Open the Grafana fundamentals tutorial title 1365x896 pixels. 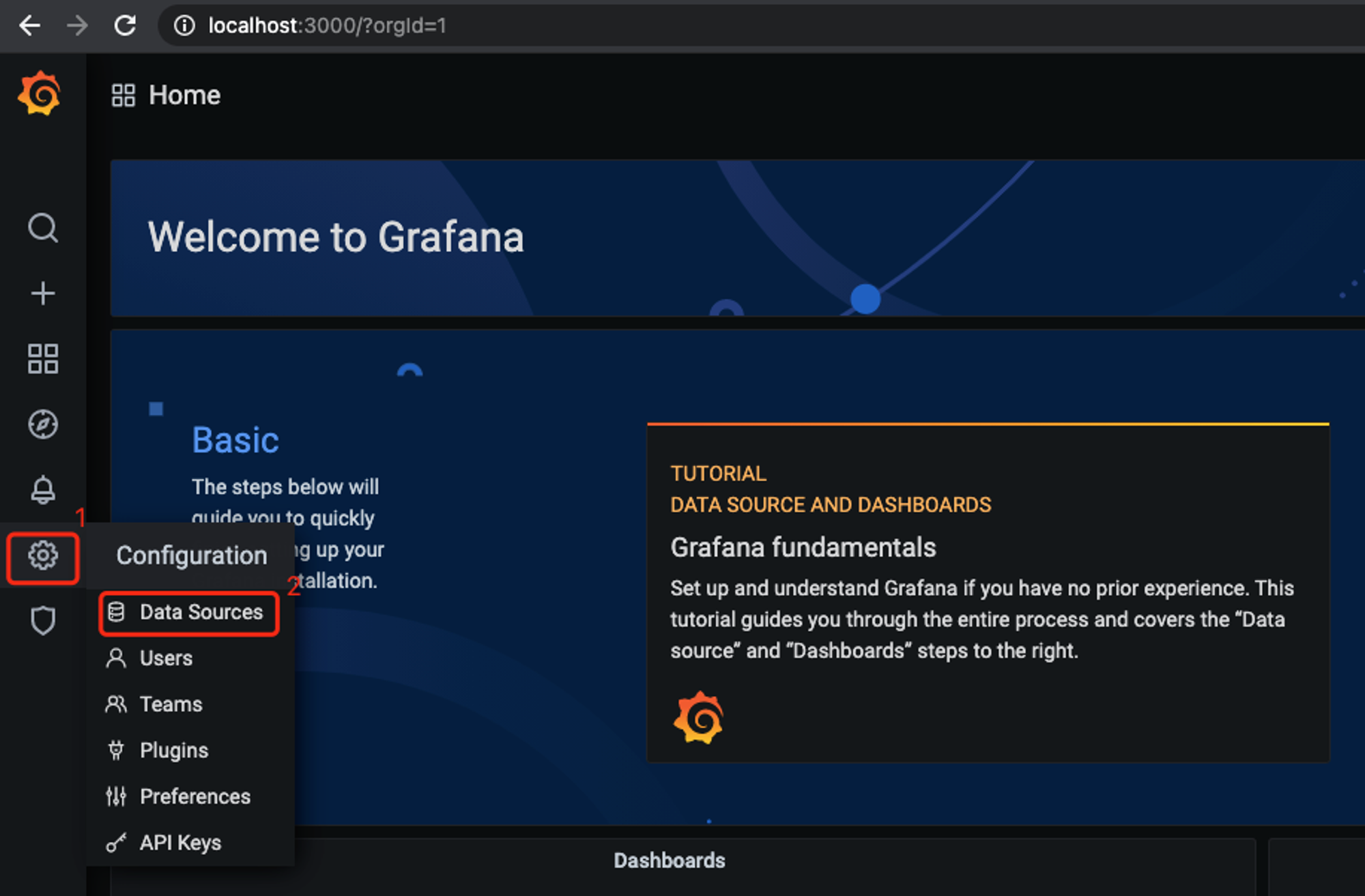pyautogui.click(x=803, y=547)
